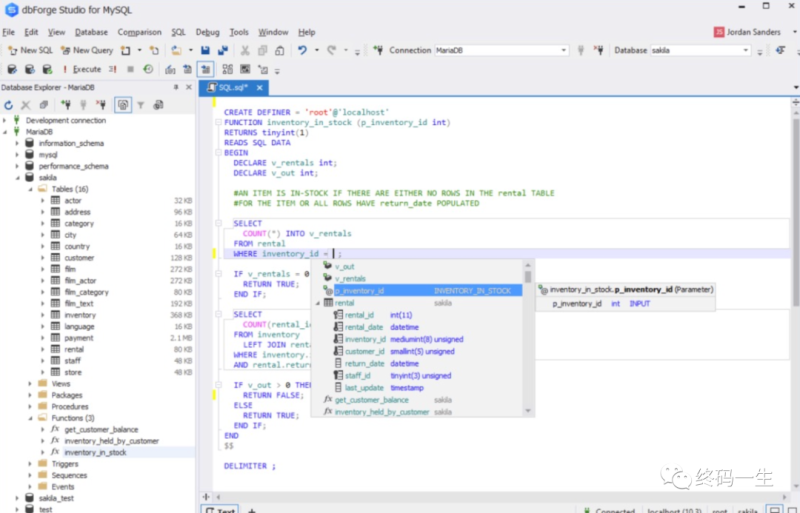Refresh the Database Explorer tree
Screen dimensions: 800x513
pos(9,104)
